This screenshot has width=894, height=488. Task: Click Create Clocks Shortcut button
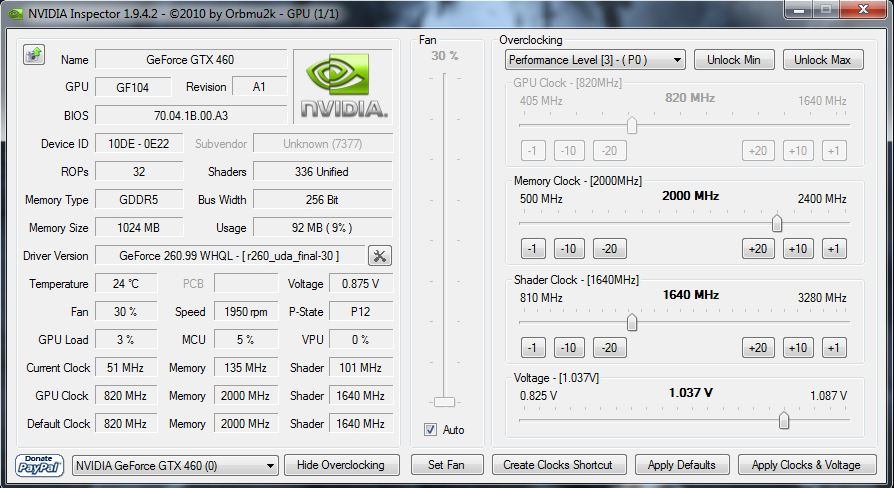(558, 465)
